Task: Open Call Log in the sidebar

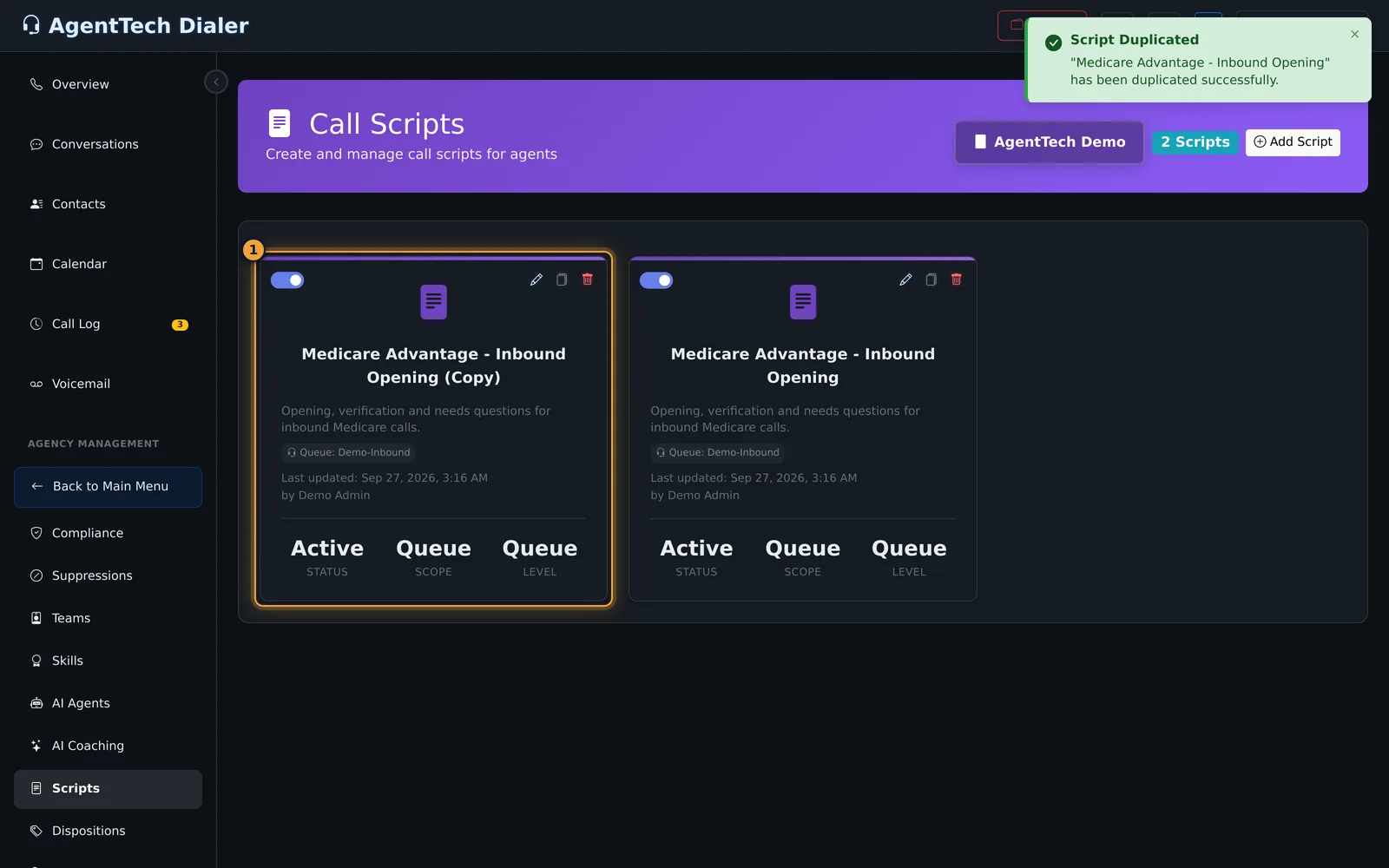Action: (108, 324)
